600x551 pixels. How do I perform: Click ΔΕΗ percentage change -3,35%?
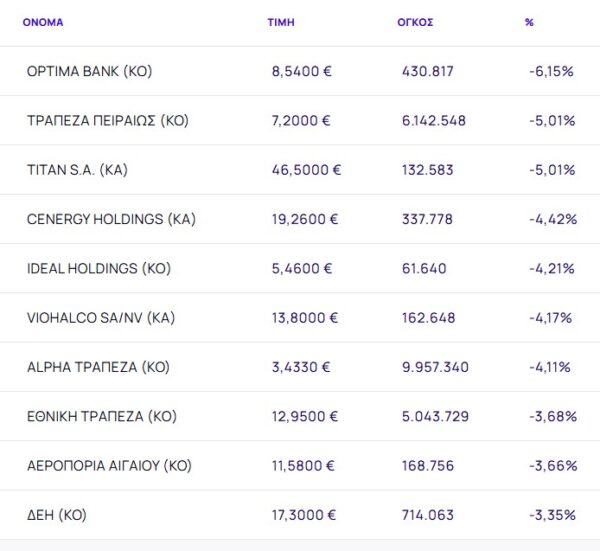[551, 515]
